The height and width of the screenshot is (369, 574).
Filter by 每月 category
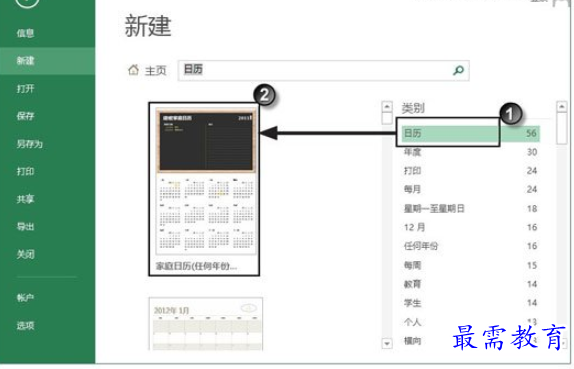coord(470,189)
